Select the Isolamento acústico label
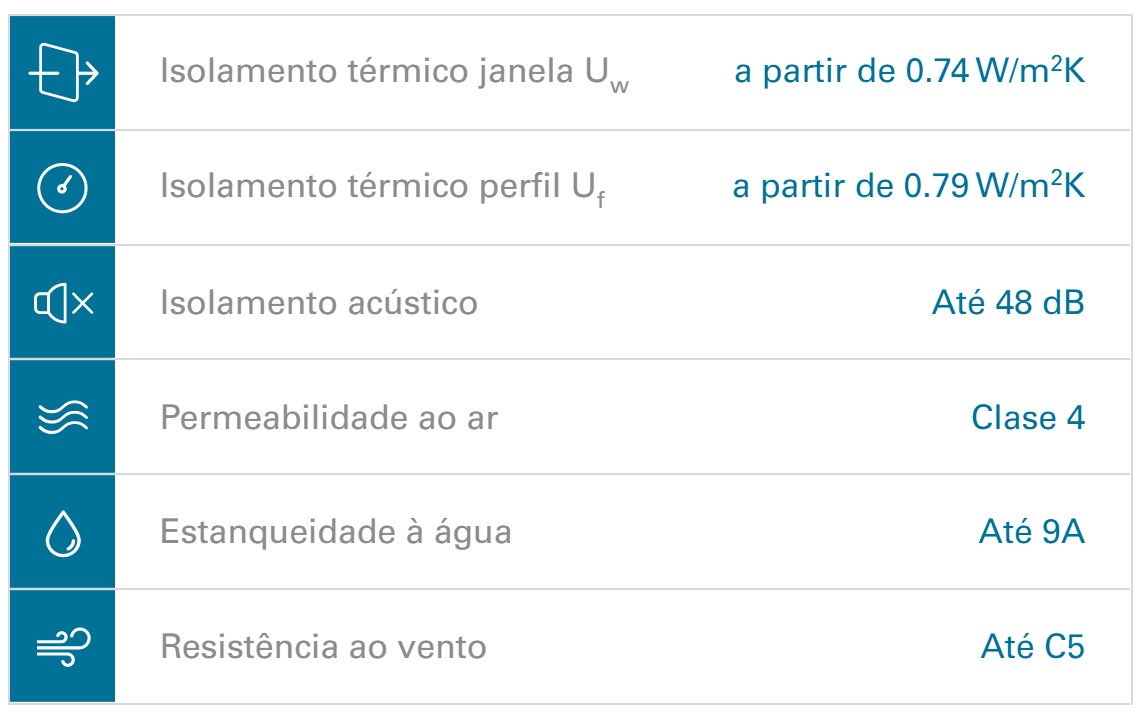 319,303
